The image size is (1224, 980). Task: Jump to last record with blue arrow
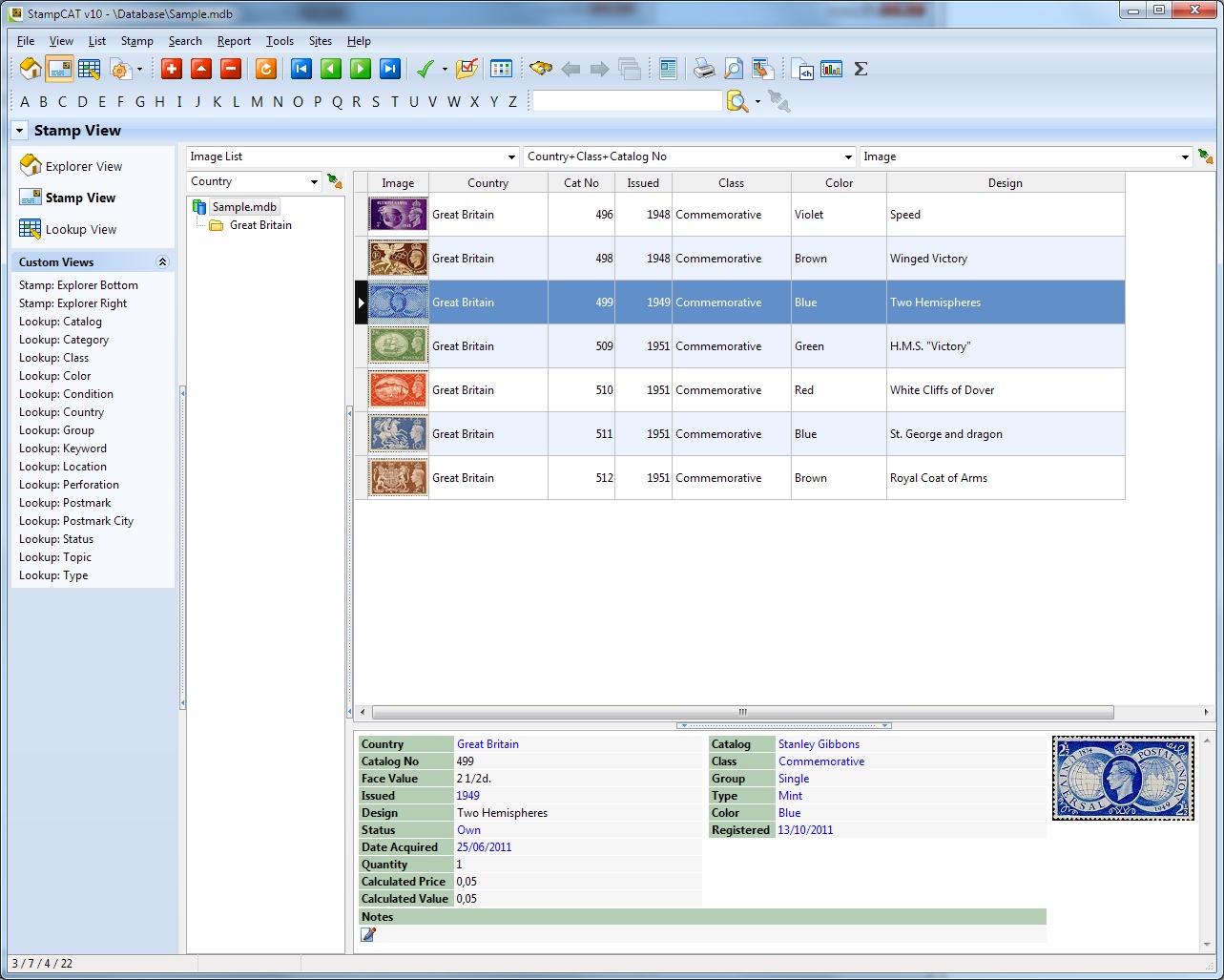(x=389, y=69)
